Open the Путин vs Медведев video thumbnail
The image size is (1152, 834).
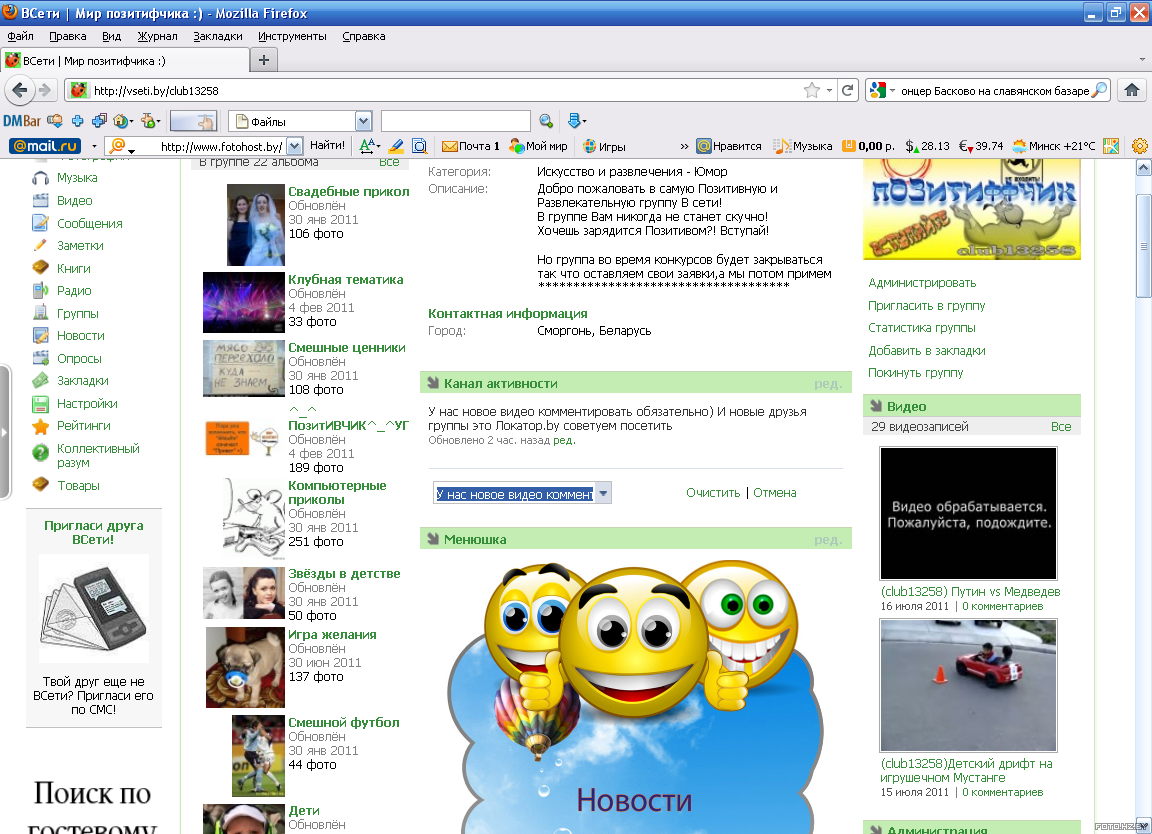click(x=968, y=513)
